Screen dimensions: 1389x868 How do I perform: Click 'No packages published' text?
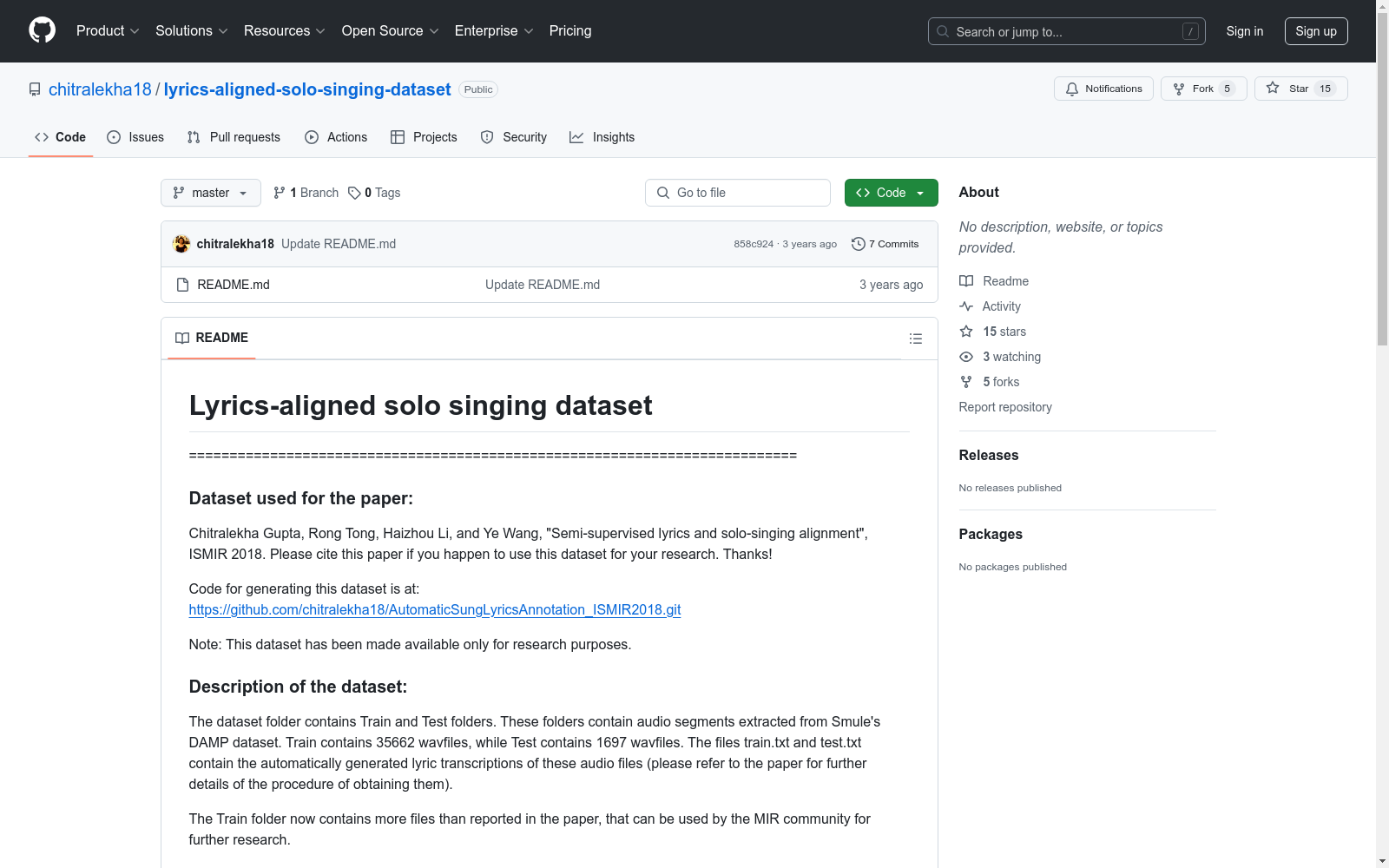click(1013, 567)
